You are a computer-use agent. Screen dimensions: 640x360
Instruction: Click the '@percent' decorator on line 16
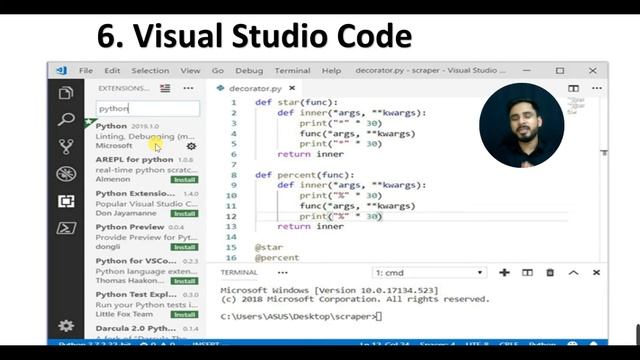pyautogui.click(x=277, y=258)
